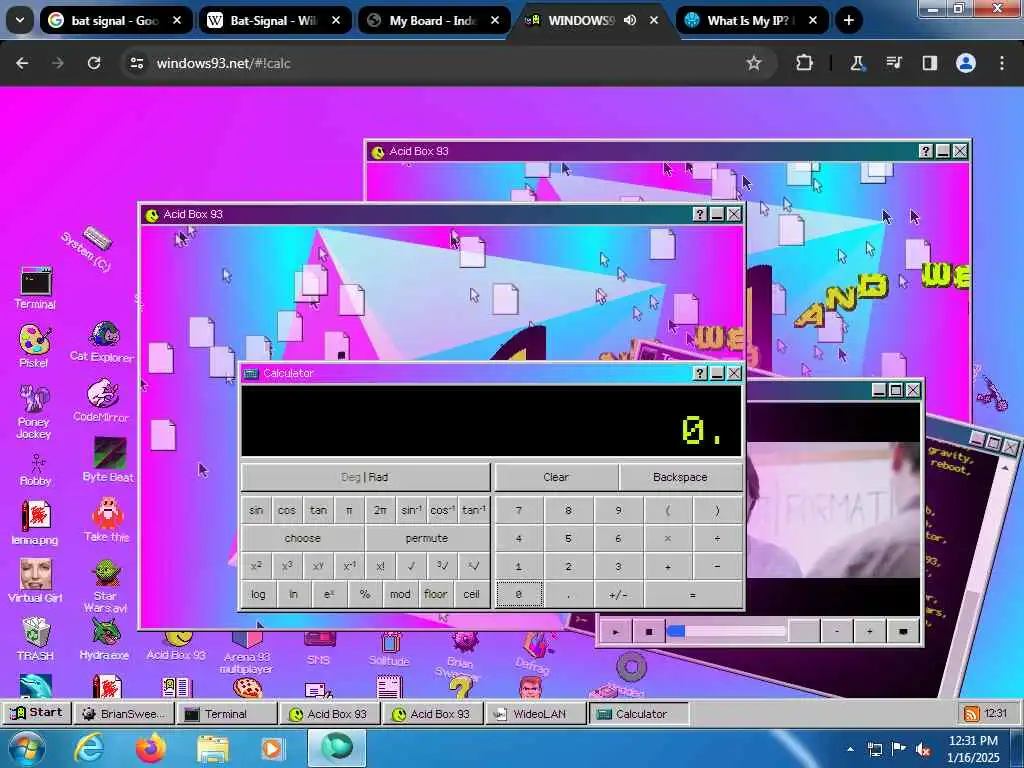Click Clear in the Calculator
Image resolution: width=1024 pixels, height=768 pixels.
pos(556,477)
